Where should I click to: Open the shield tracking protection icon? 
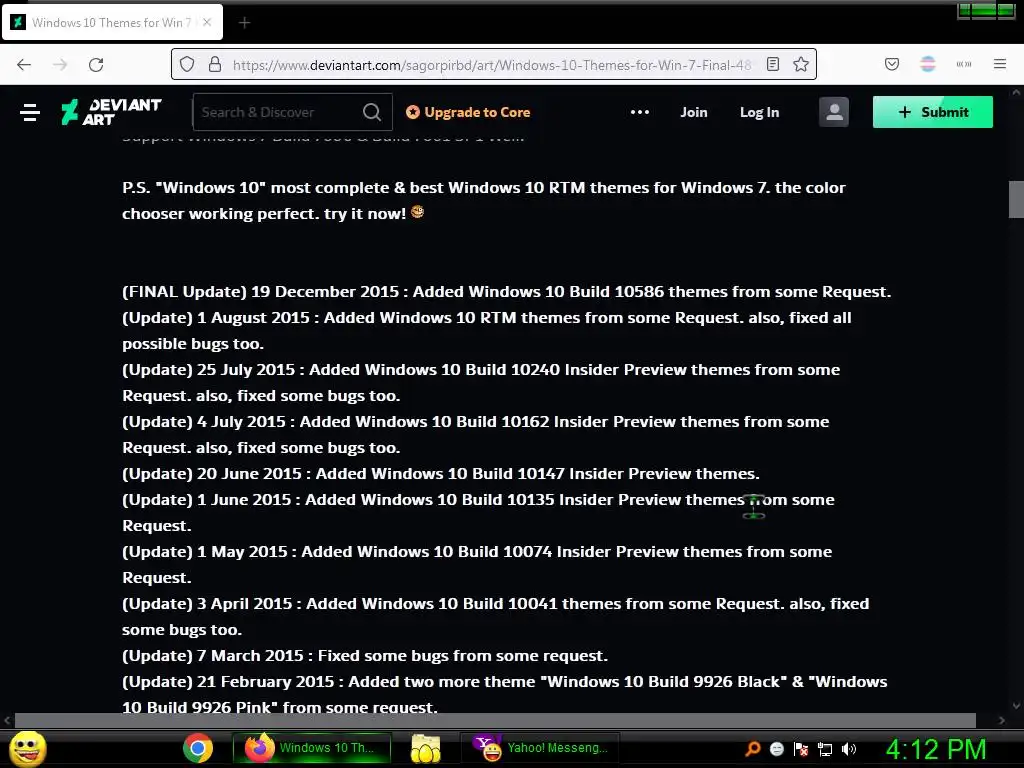click(187, 64)
